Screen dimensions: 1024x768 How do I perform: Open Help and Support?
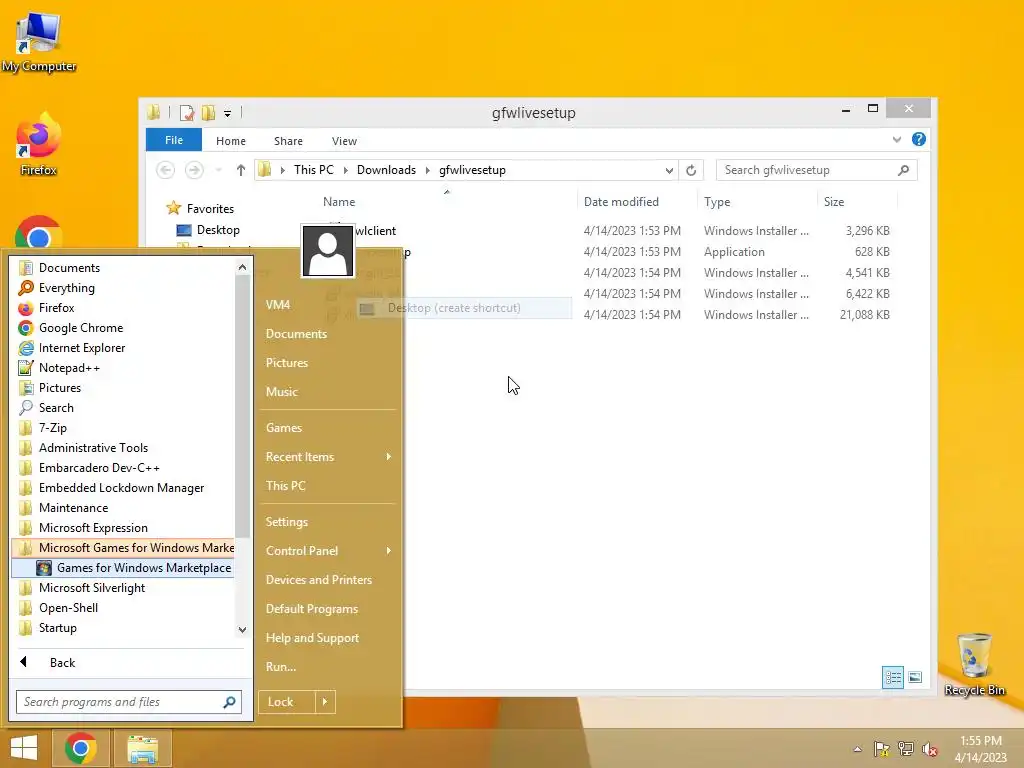pyautogui.click(x=328, y=638)
